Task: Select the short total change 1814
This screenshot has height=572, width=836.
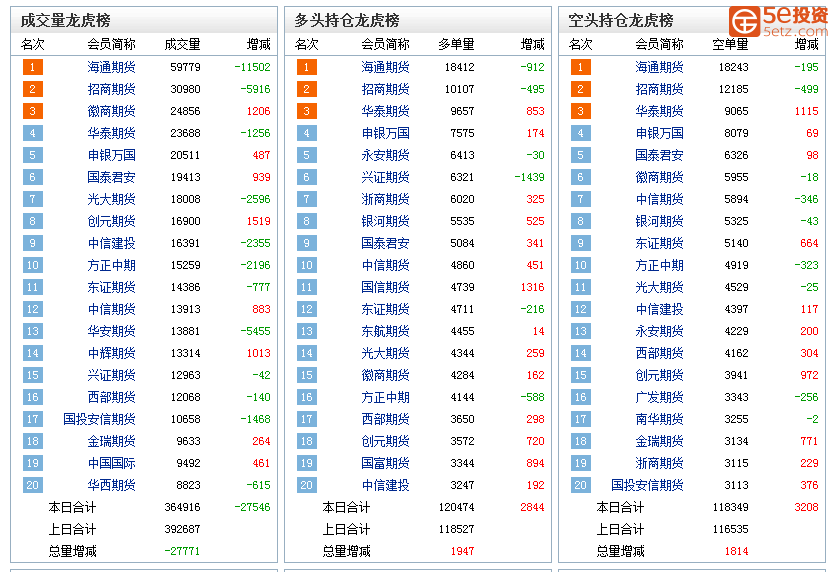Action: (x=736, y=551)
